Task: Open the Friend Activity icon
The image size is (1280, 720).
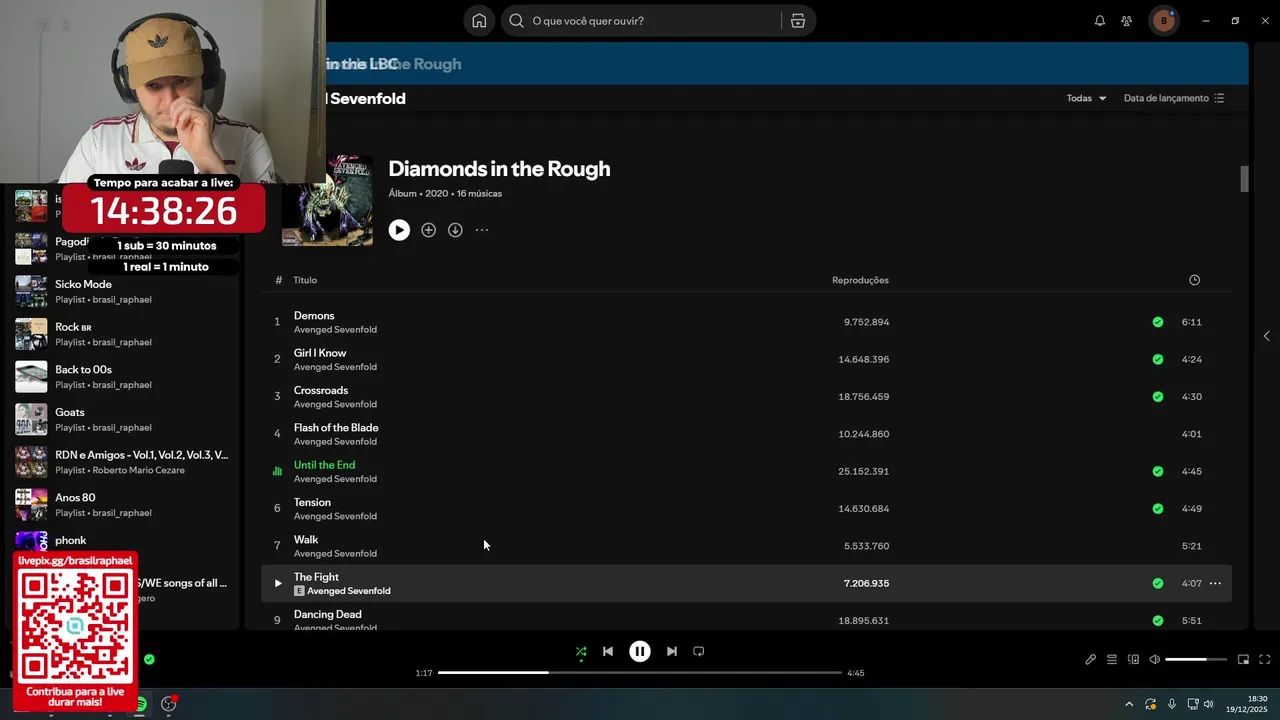Action: [1127, 21]
